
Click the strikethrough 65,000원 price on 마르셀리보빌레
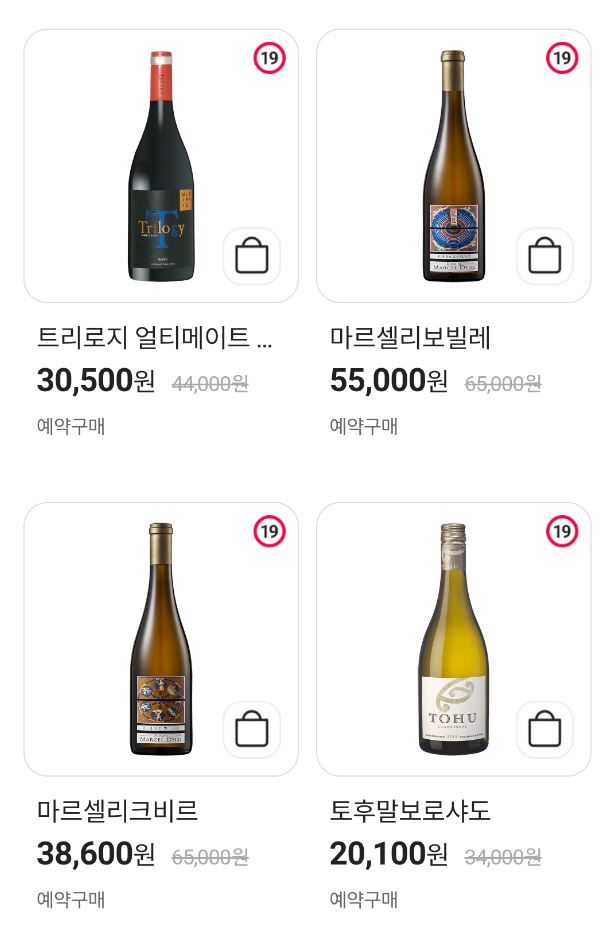pyautogui.click(x=502, y=383)
